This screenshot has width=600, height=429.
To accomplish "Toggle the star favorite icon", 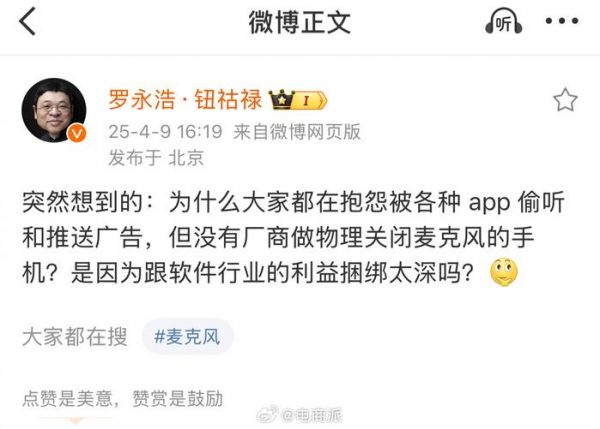I will tap(565, 100).
